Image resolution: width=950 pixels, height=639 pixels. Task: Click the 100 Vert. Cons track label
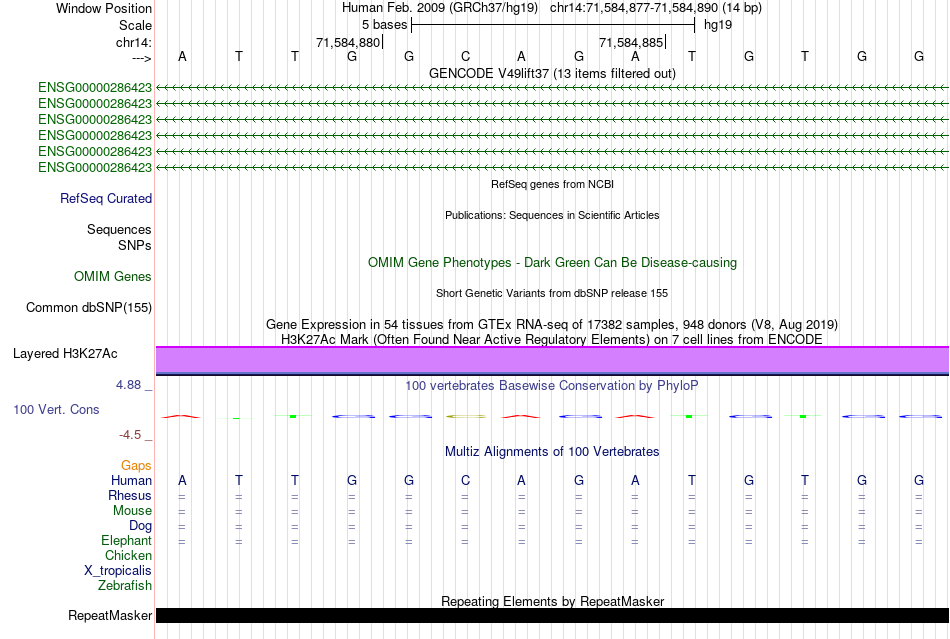point(56,409)
